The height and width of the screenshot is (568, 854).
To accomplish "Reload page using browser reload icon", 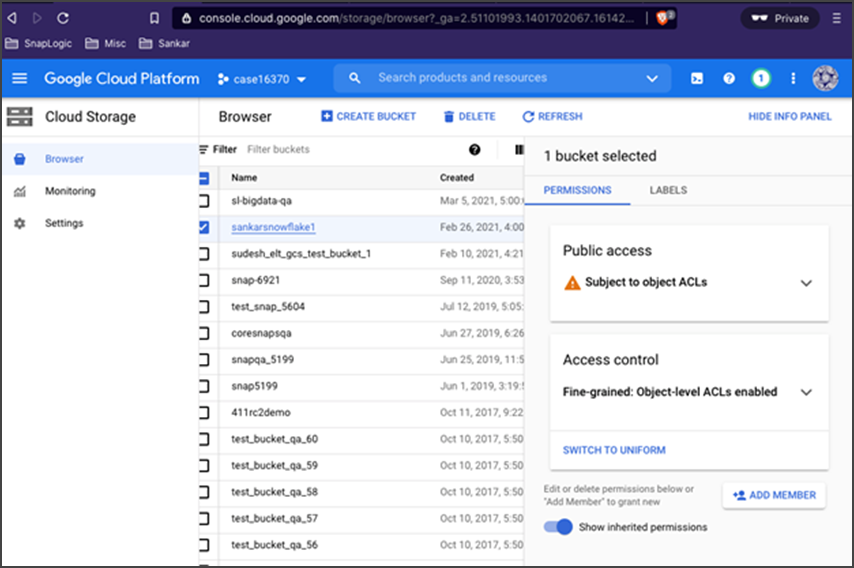I will click(63, 18).
